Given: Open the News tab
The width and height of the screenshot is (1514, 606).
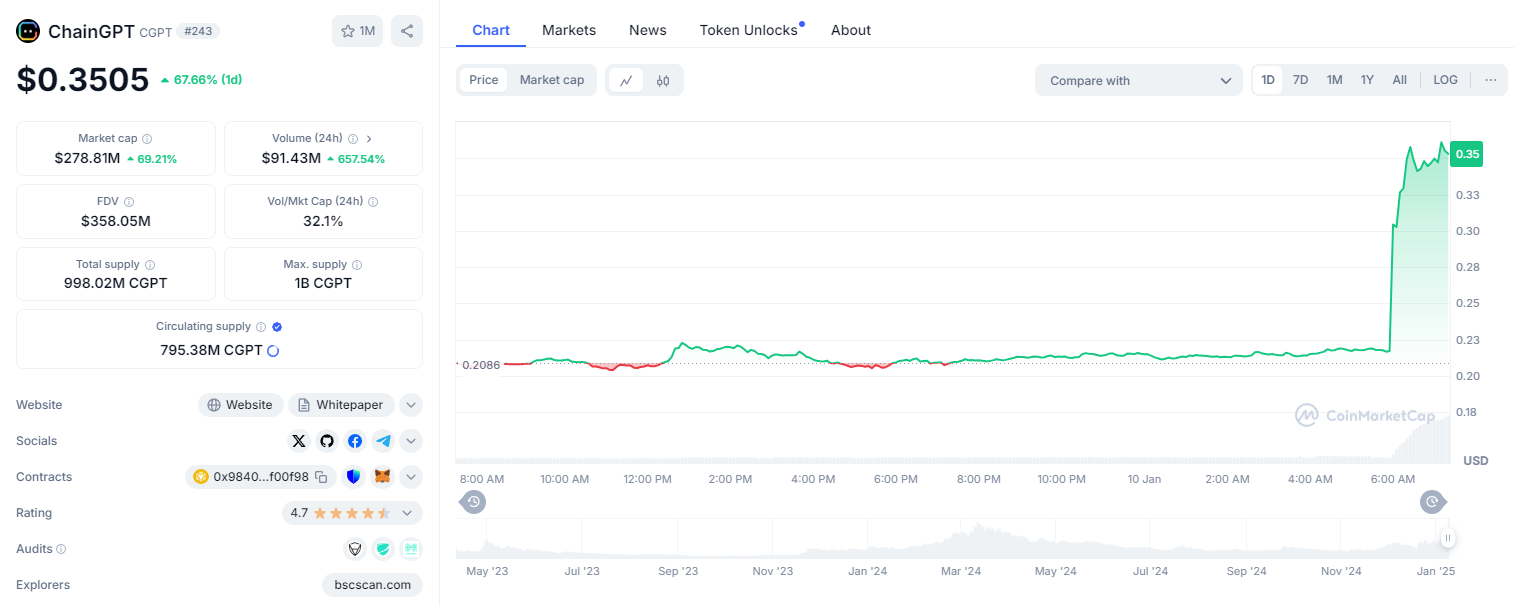Looking at the screenshot, I should point(648,30).
